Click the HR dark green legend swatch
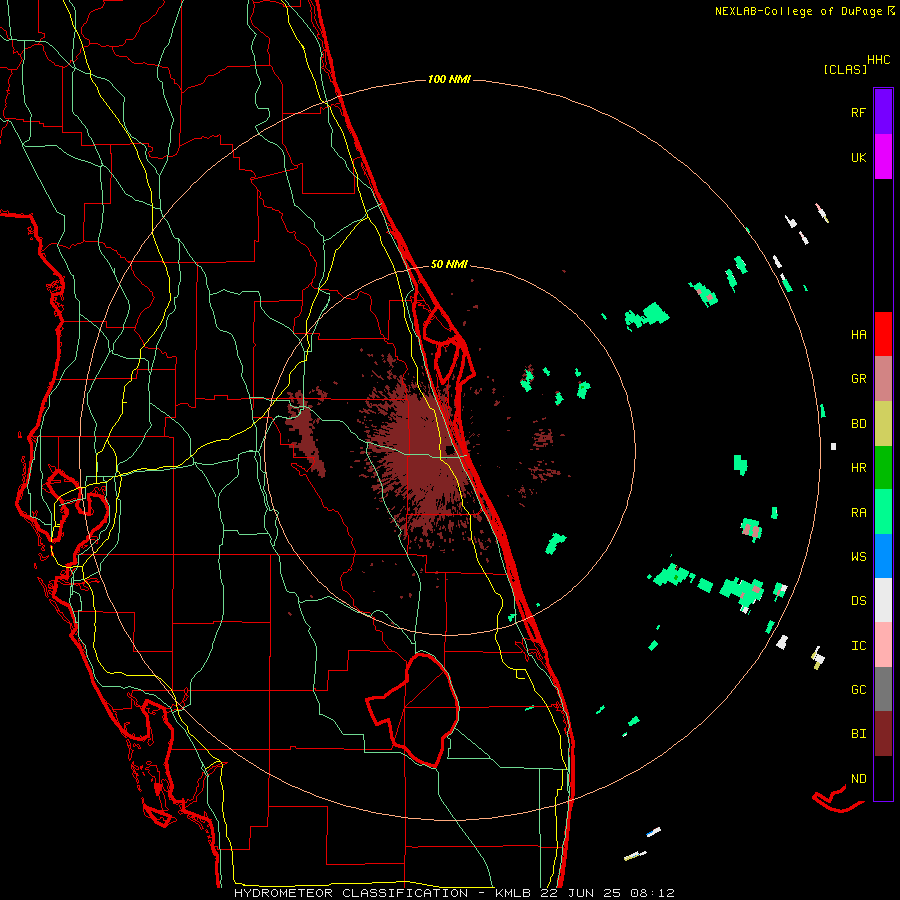Viewport: 900px width, 900px height. pos(883,468)
